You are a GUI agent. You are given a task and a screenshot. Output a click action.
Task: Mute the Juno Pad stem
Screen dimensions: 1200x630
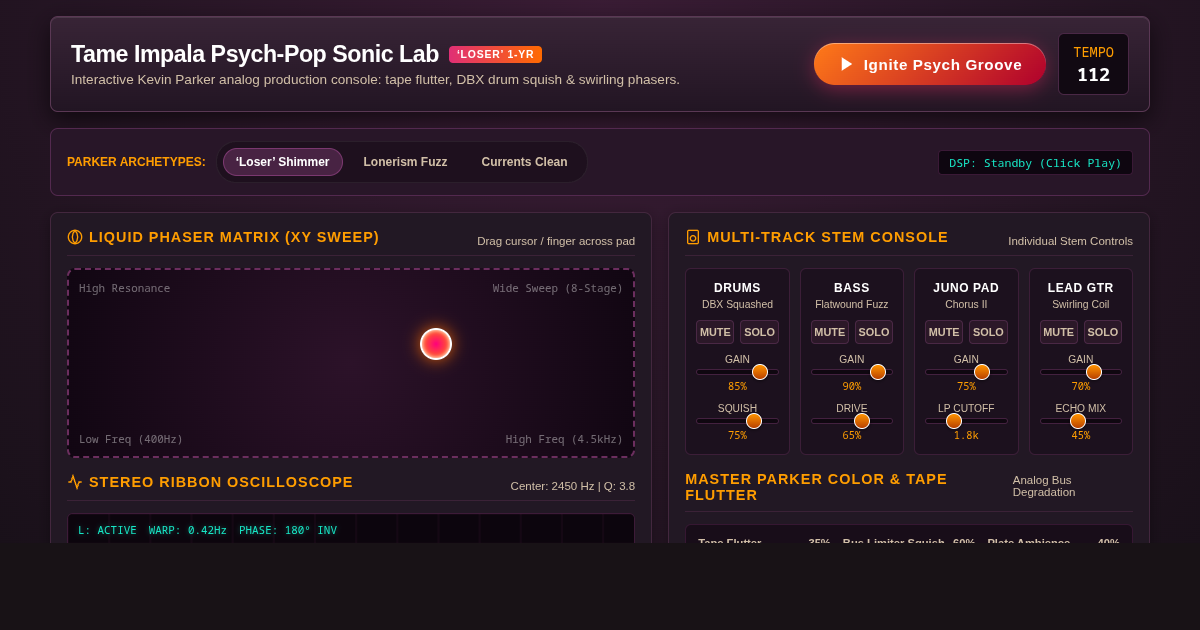[x=944, y=332]
